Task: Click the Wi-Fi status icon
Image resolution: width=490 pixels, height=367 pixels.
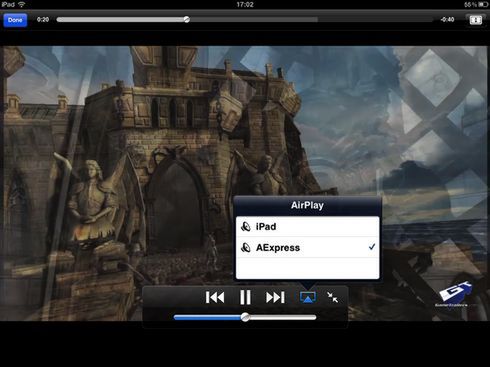Action: 21,4
